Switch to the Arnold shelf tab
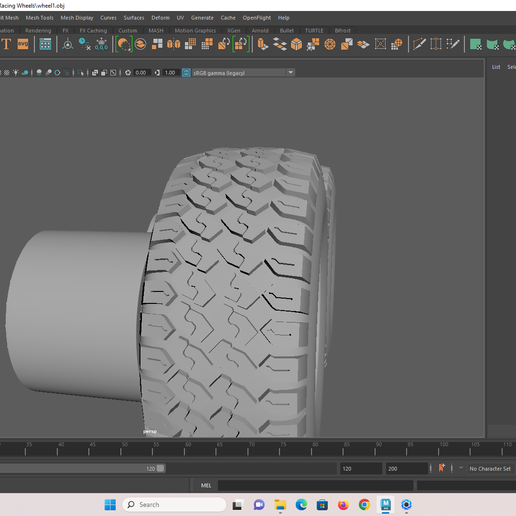Image resolution: width=516 pixels, height=516 pixels. 260,30
